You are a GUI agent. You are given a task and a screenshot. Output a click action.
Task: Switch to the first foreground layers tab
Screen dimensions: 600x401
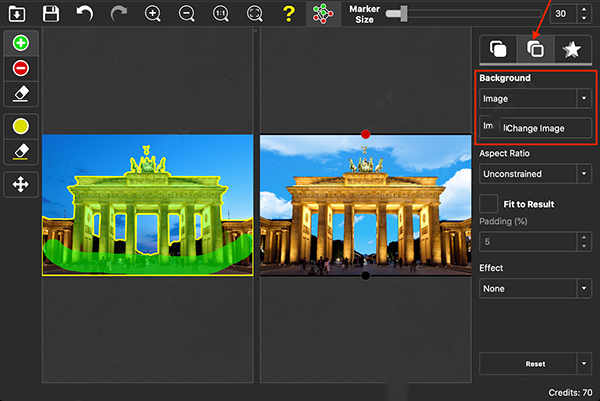498,49
